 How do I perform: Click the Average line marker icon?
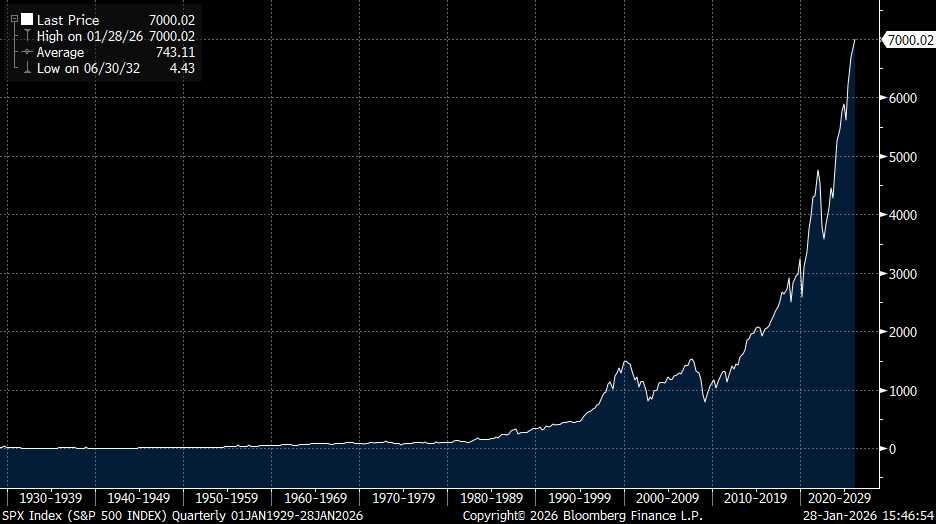(27, 52)
